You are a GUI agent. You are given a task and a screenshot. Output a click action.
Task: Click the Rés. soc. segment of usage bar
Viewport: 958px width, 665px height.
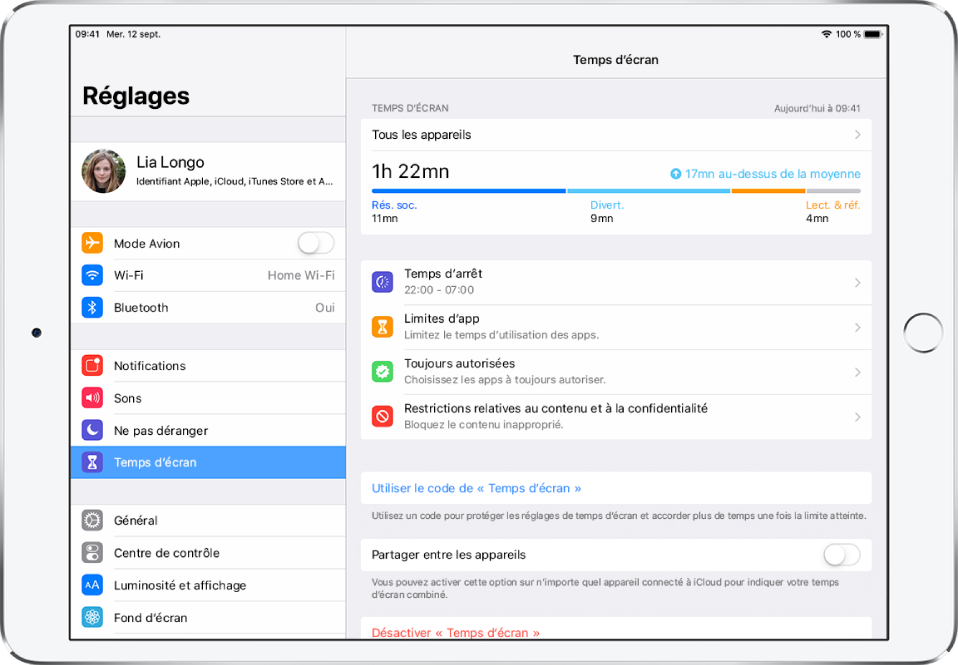468,190
